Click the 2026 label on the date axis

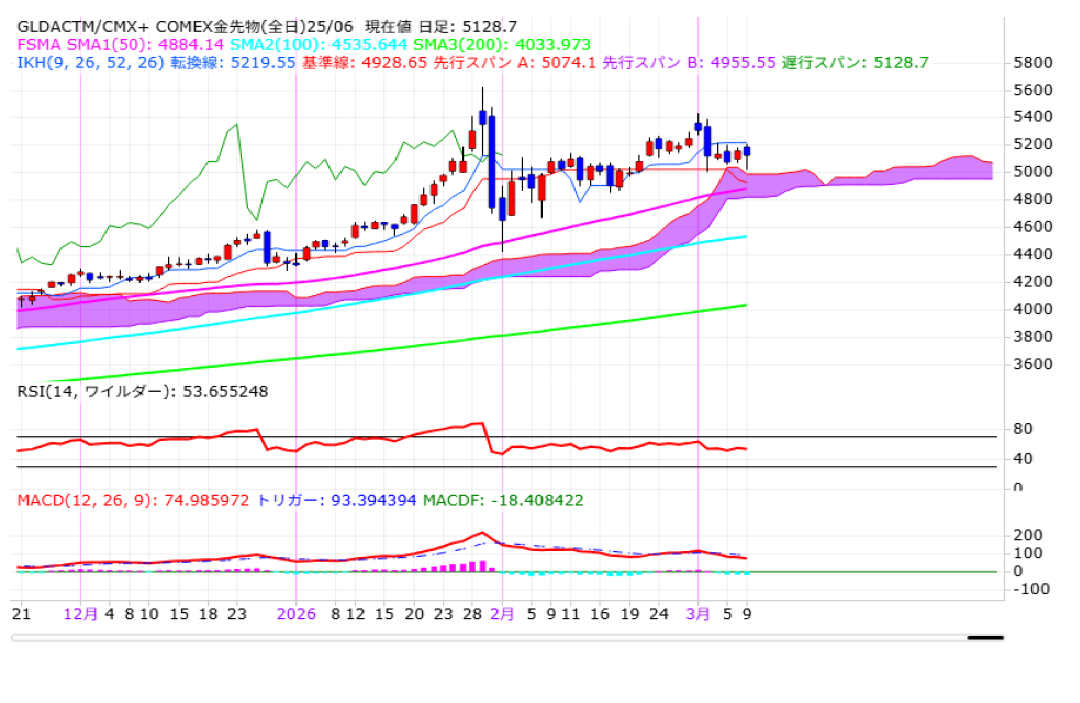297,614
